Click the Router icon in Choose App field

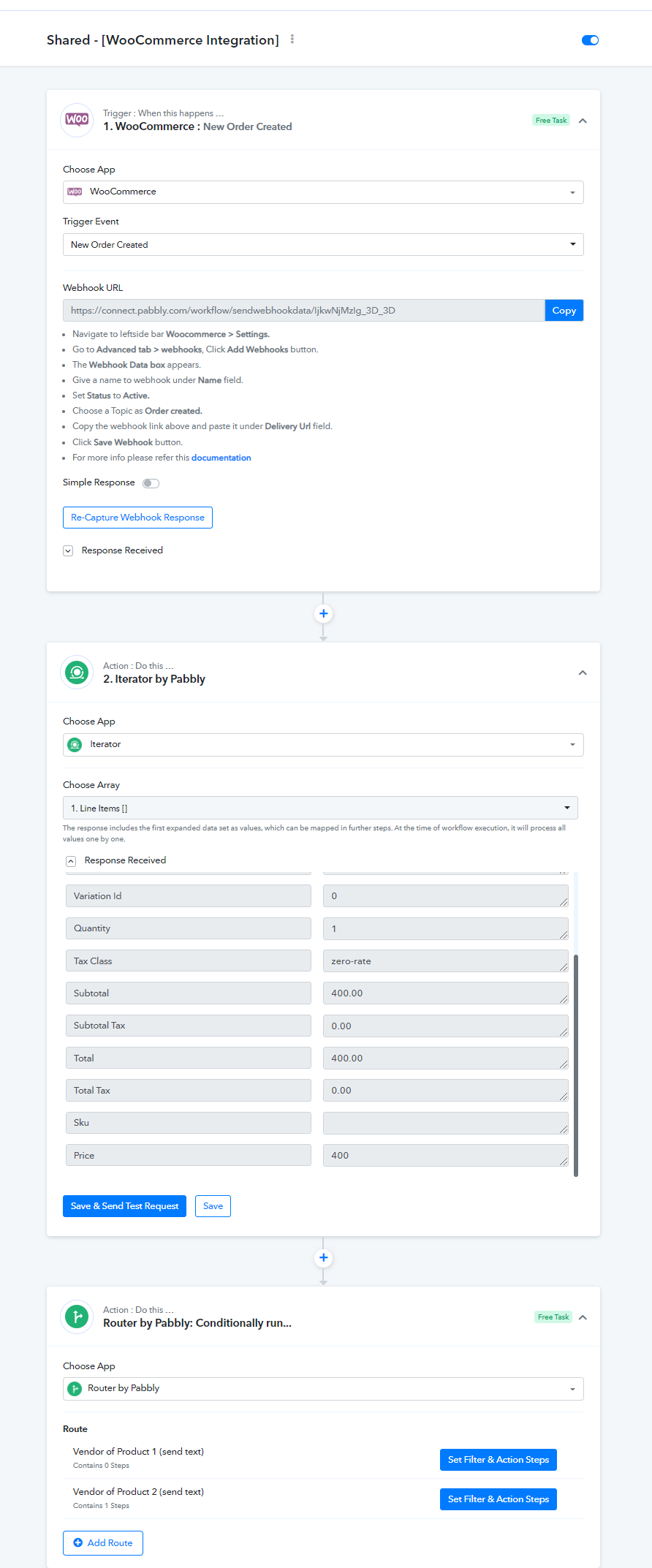click(75, 1389)
